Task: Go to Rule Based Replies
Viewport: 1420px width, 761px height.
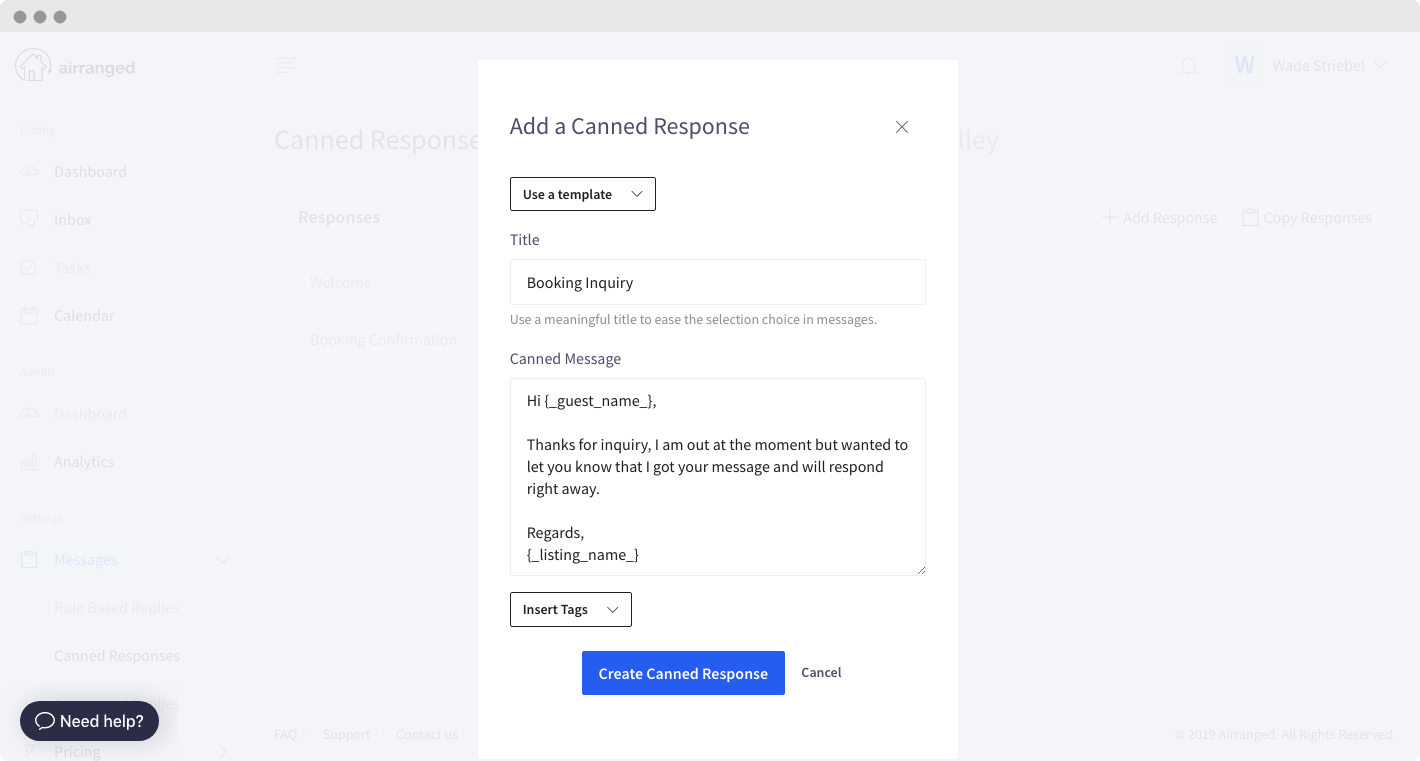Action: (x=117, y=607)
